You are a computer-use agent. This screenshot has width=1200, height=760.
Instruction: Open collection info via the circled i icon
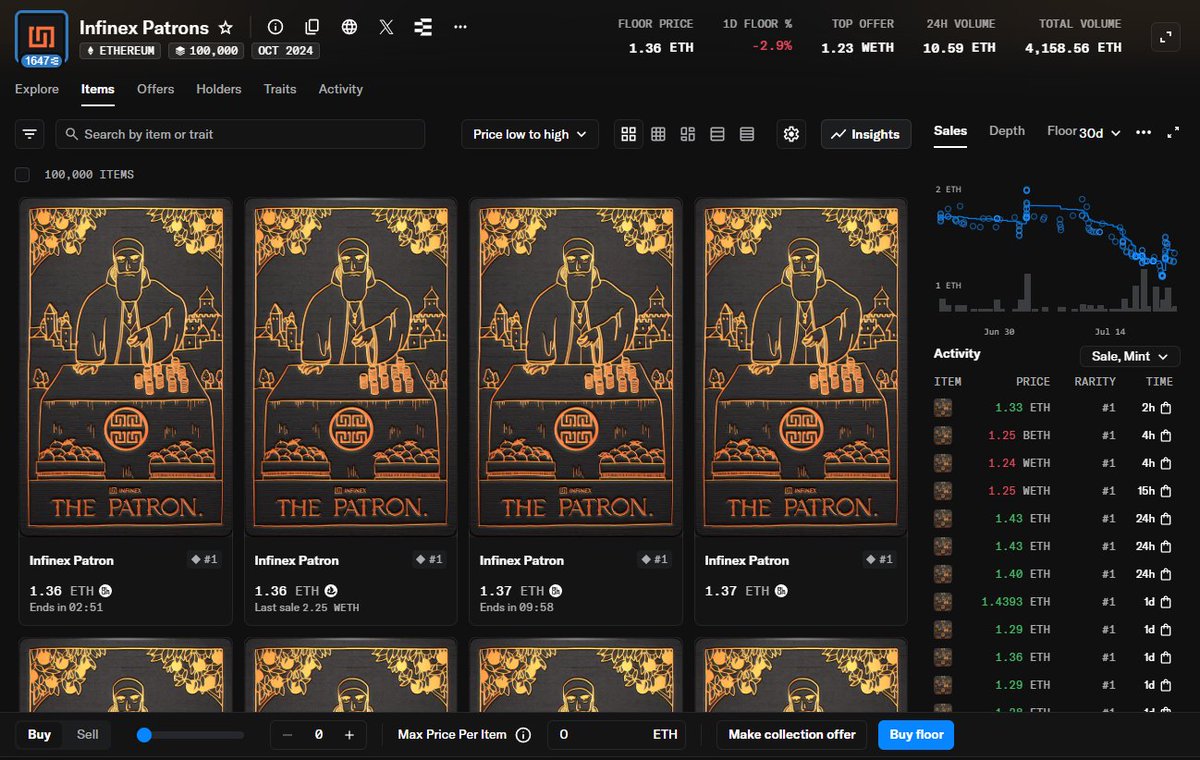point(276,27)
